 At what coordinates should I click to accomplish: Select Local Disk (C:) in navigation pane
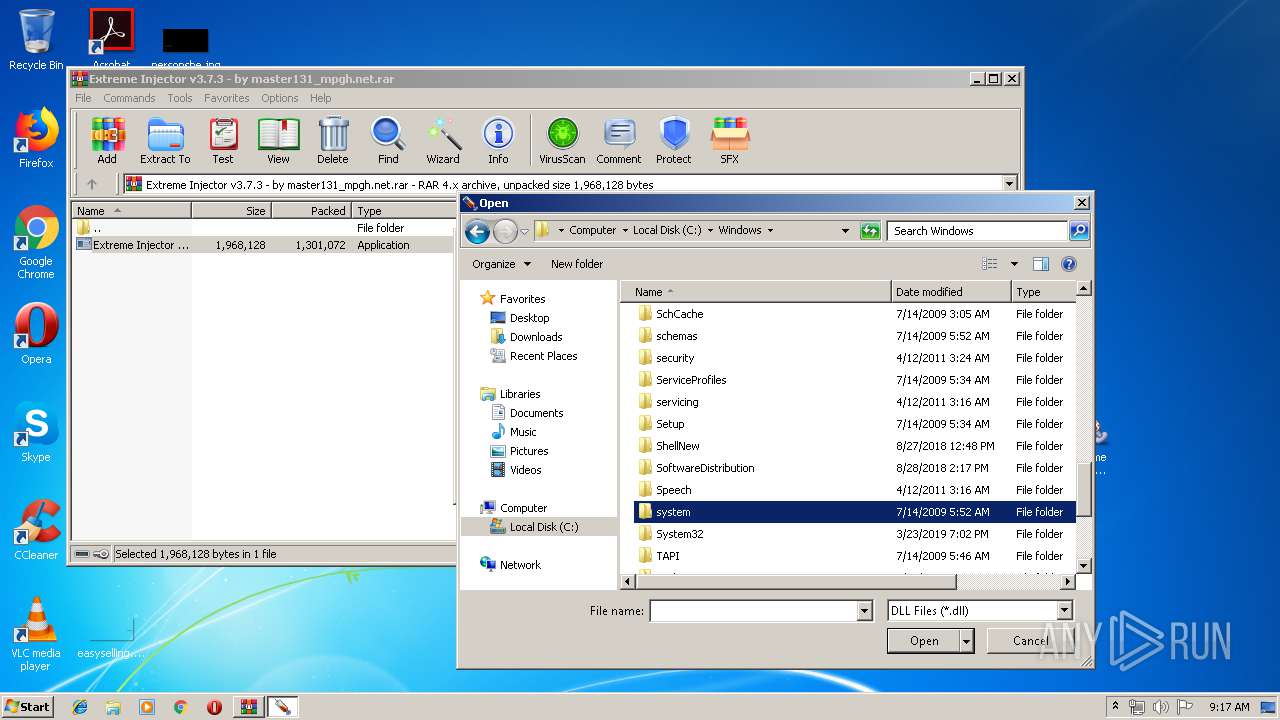point(543,527)
